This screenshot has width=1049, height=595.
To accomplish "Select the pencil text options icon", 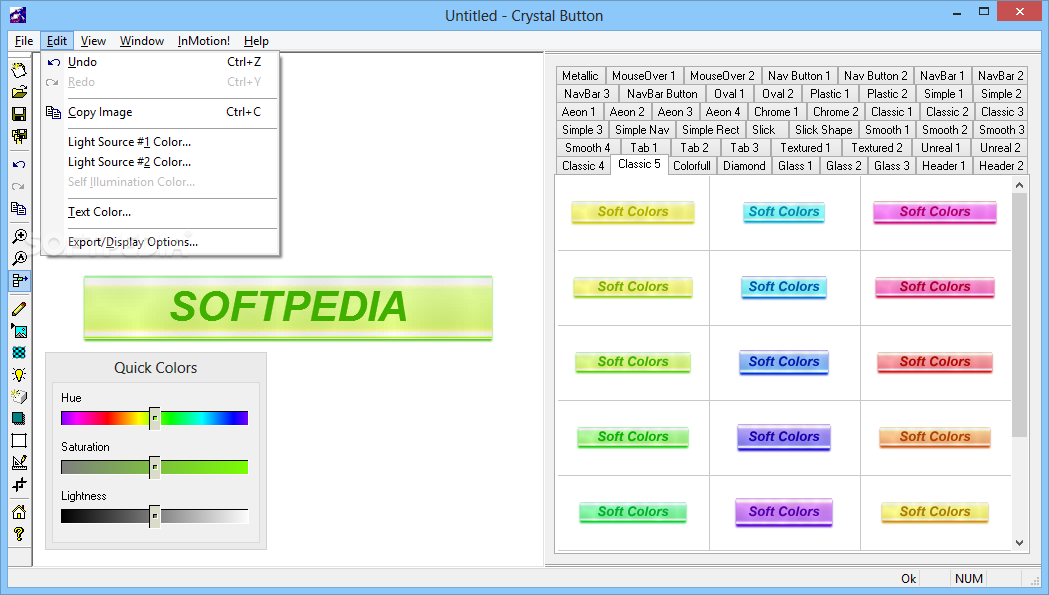I will (x=19, y=309).
